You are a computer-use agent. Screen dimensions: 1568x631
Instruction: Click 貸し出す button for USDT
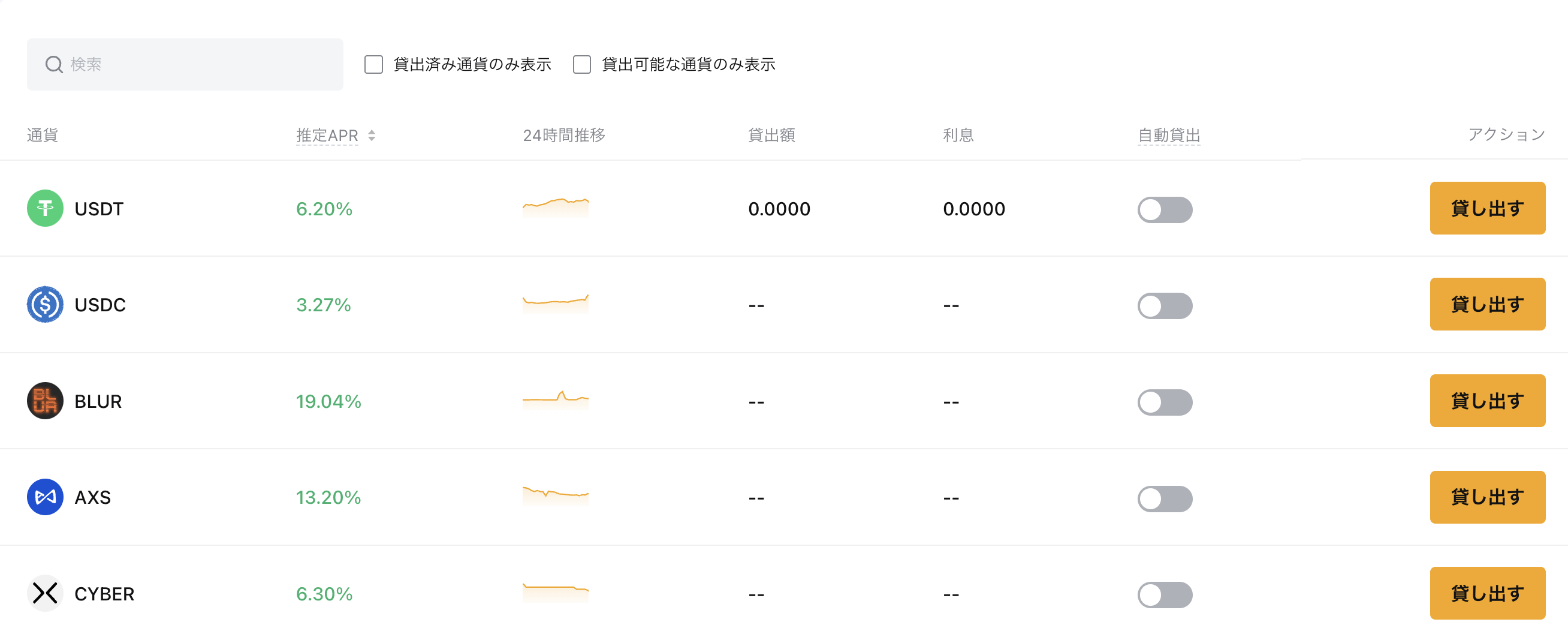[x=1488, y=208]
